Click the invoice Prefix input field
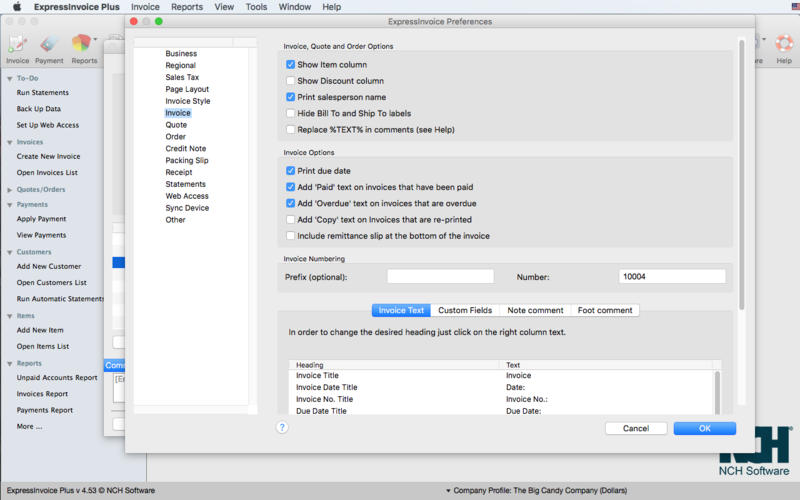The image size is (800, 500). click(440, 276)
